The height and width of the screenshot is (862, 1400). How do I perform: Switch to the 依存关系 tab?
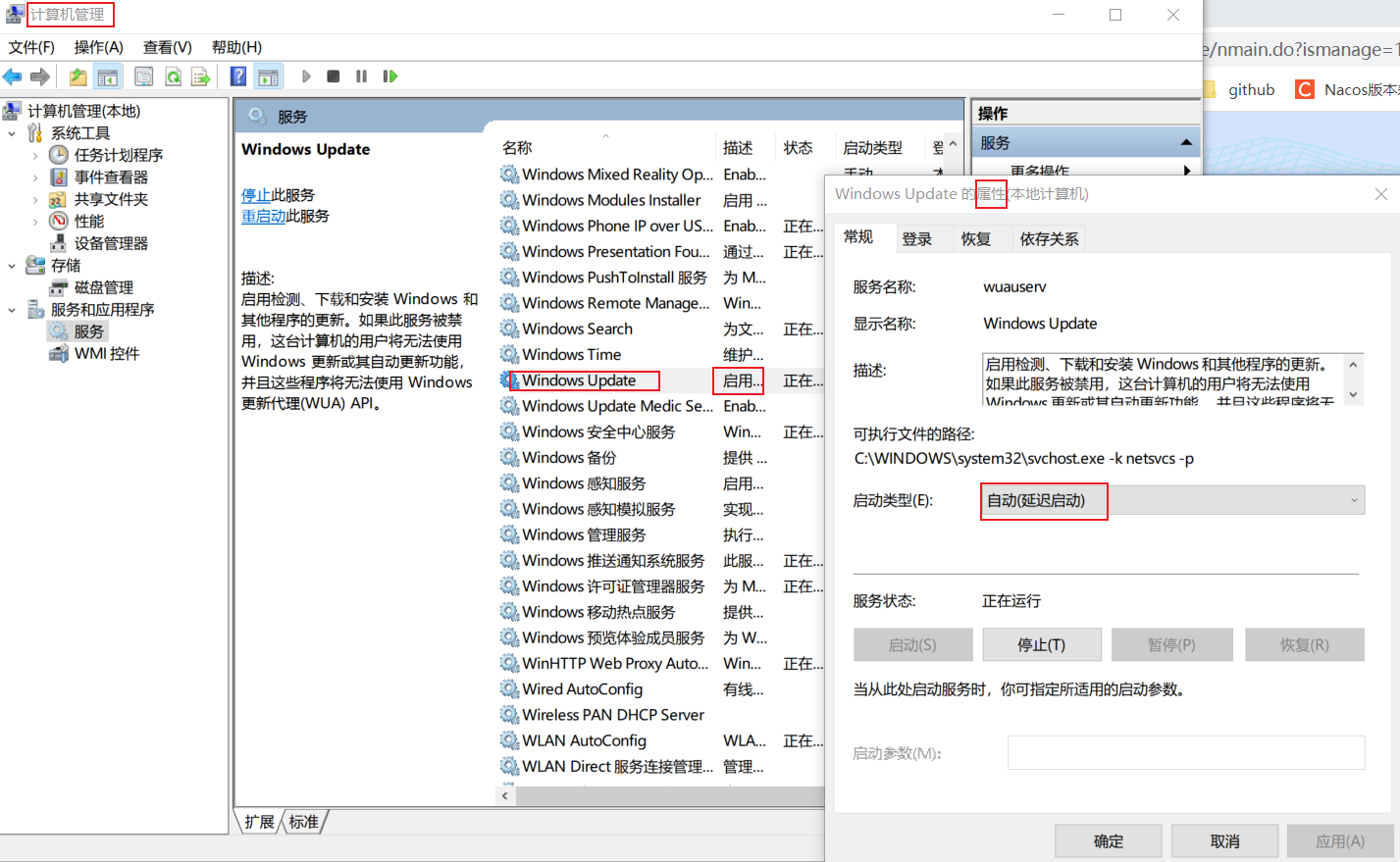[1049, 238]
